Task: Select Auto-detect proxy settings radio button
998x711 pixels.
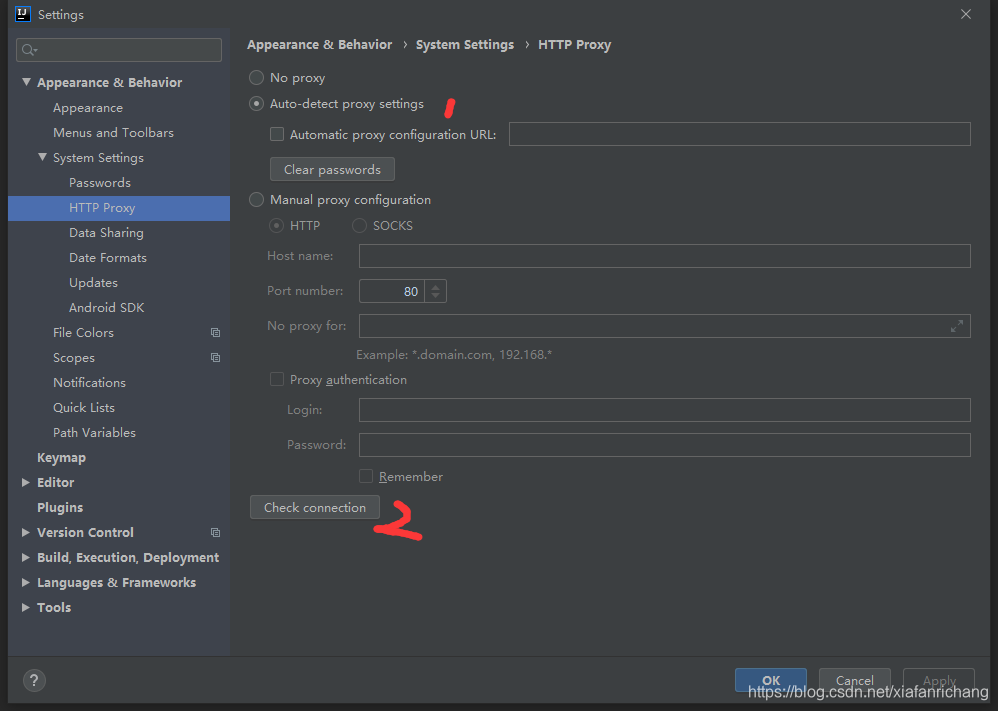Action: [x=257, y=104]
